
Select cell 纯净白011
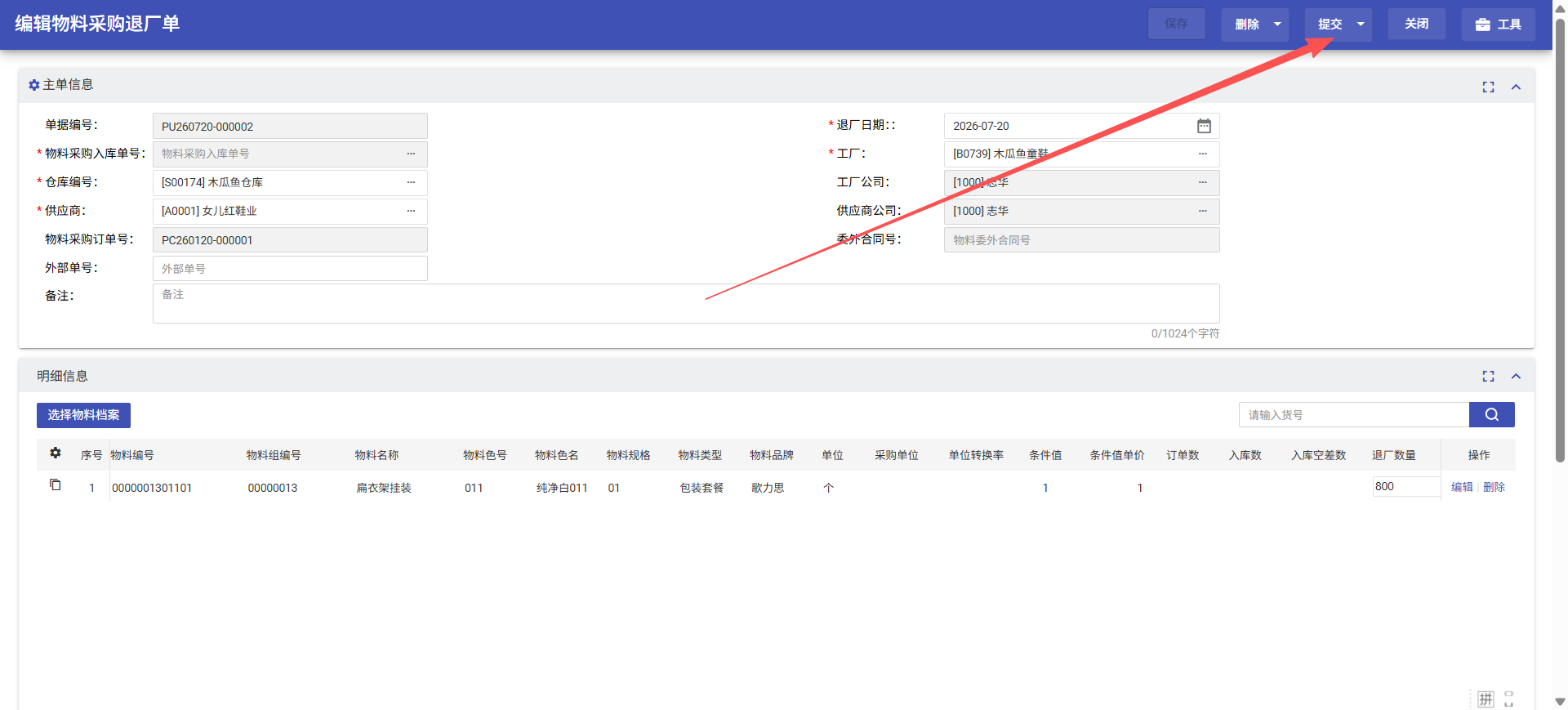562,488
